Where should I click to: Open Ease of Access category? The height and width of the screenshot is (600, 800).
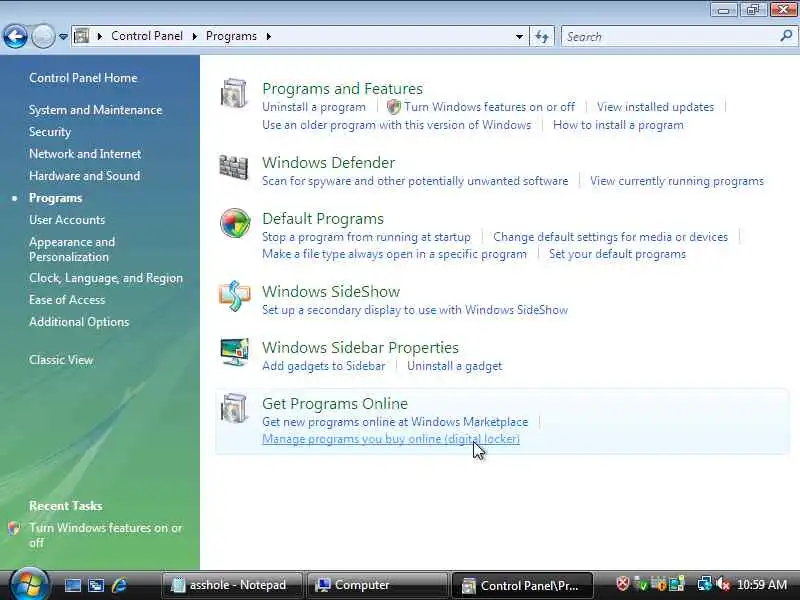pyautogui.click(x=67, y=300)
